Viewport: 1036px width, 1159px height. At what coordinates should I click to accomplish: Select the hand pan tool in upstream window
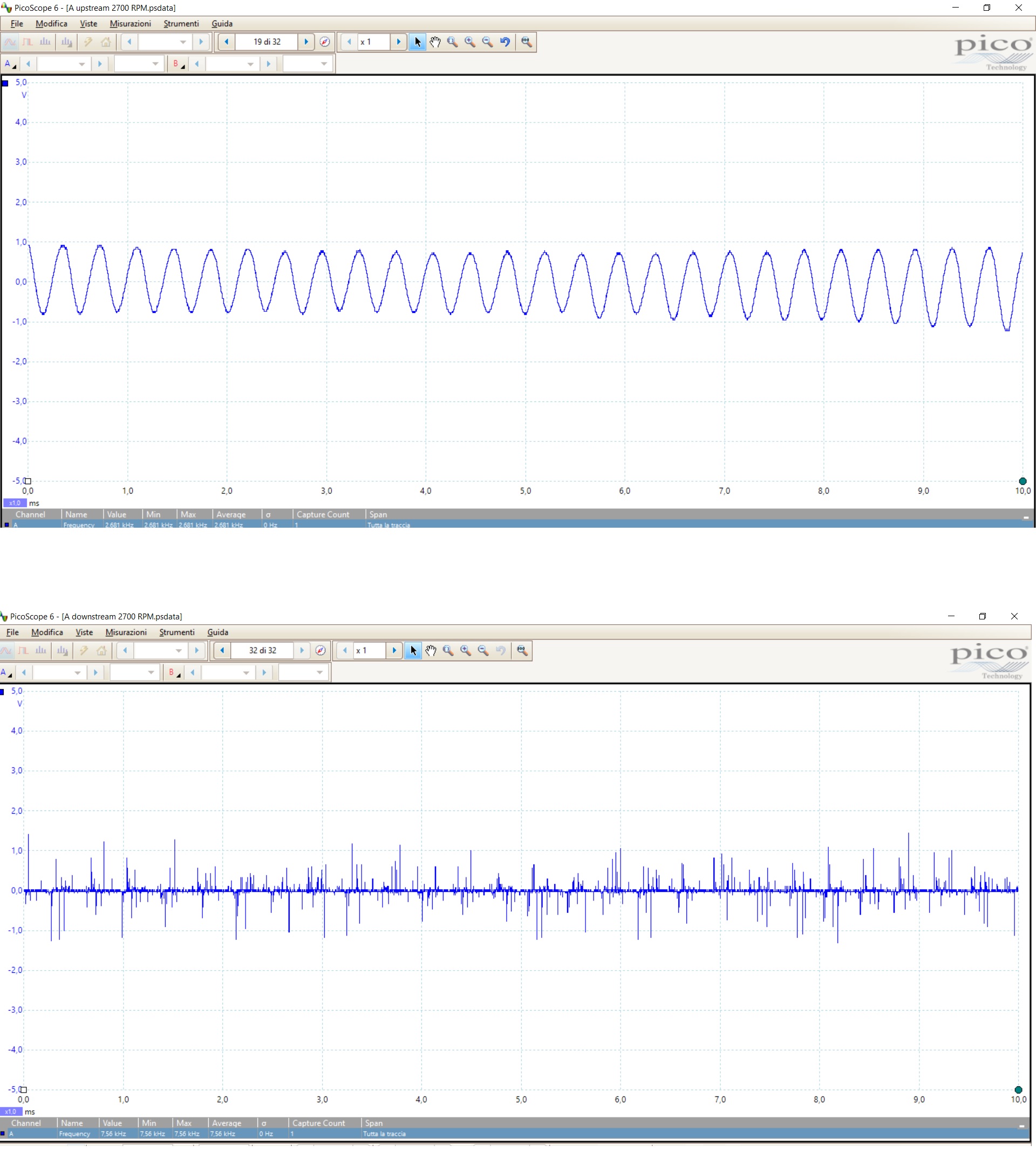tap(435, 42)
